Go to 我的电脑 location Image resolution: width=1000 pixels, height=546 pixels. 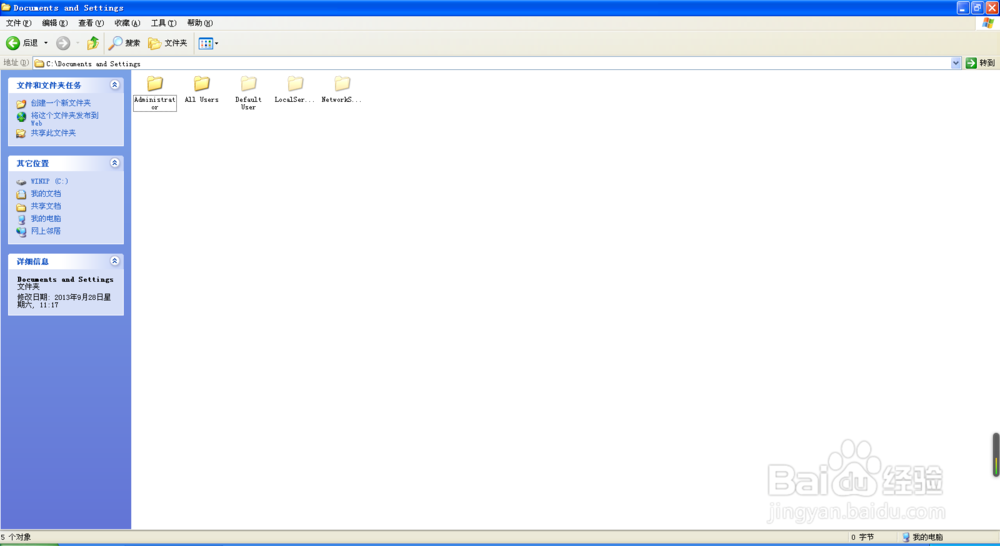46,218
